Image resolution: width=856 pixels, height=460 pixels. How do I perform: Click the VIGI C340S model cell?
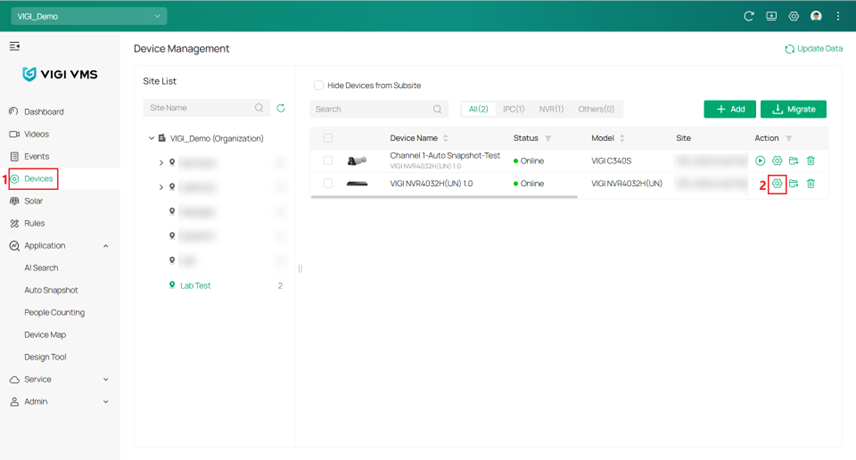point(611,160)
